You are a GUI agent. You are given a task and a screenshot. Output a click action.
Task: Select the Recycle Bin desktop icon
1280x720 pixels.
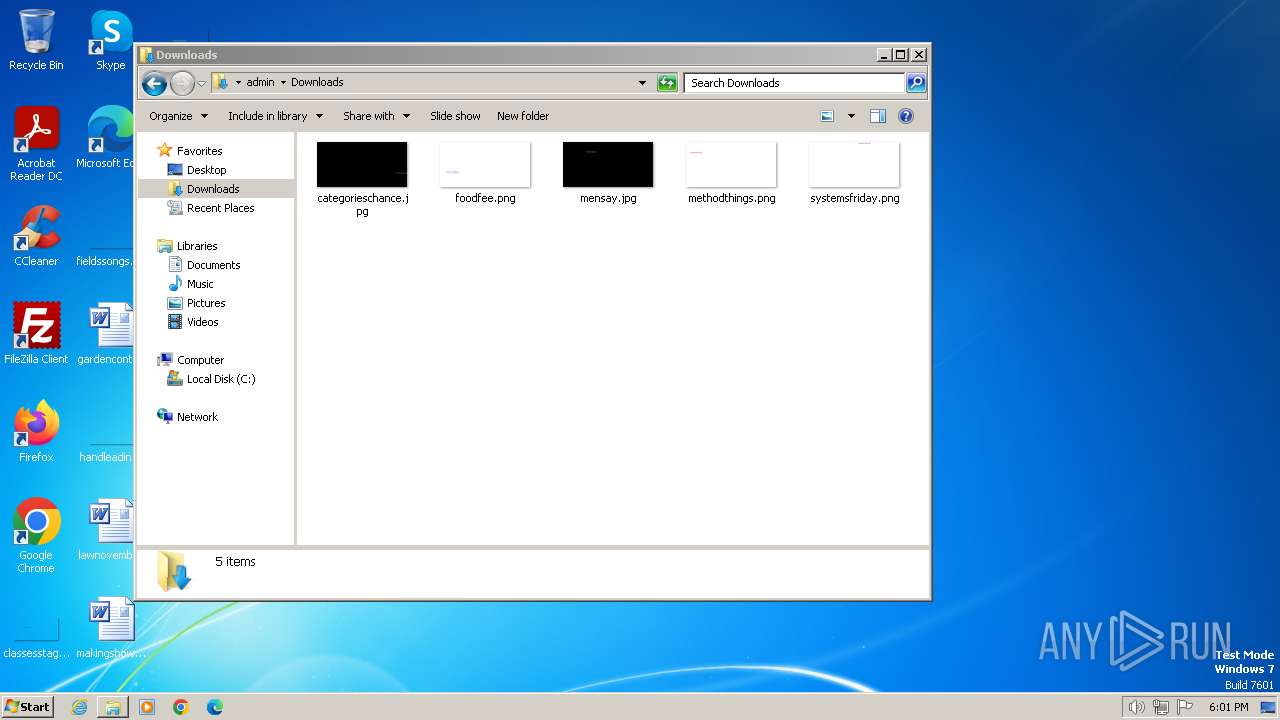(x=36, y=40)
